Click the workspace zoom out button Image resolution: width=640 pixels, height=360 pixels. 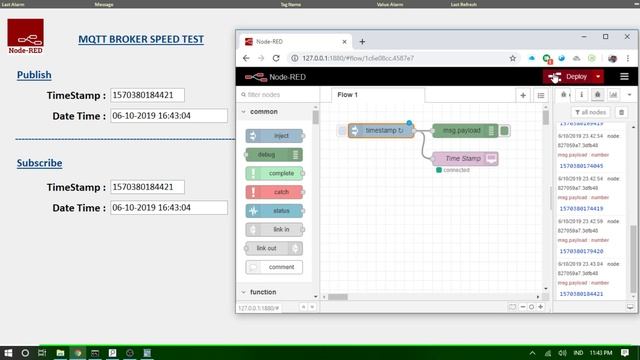click(x=523, y=307)
